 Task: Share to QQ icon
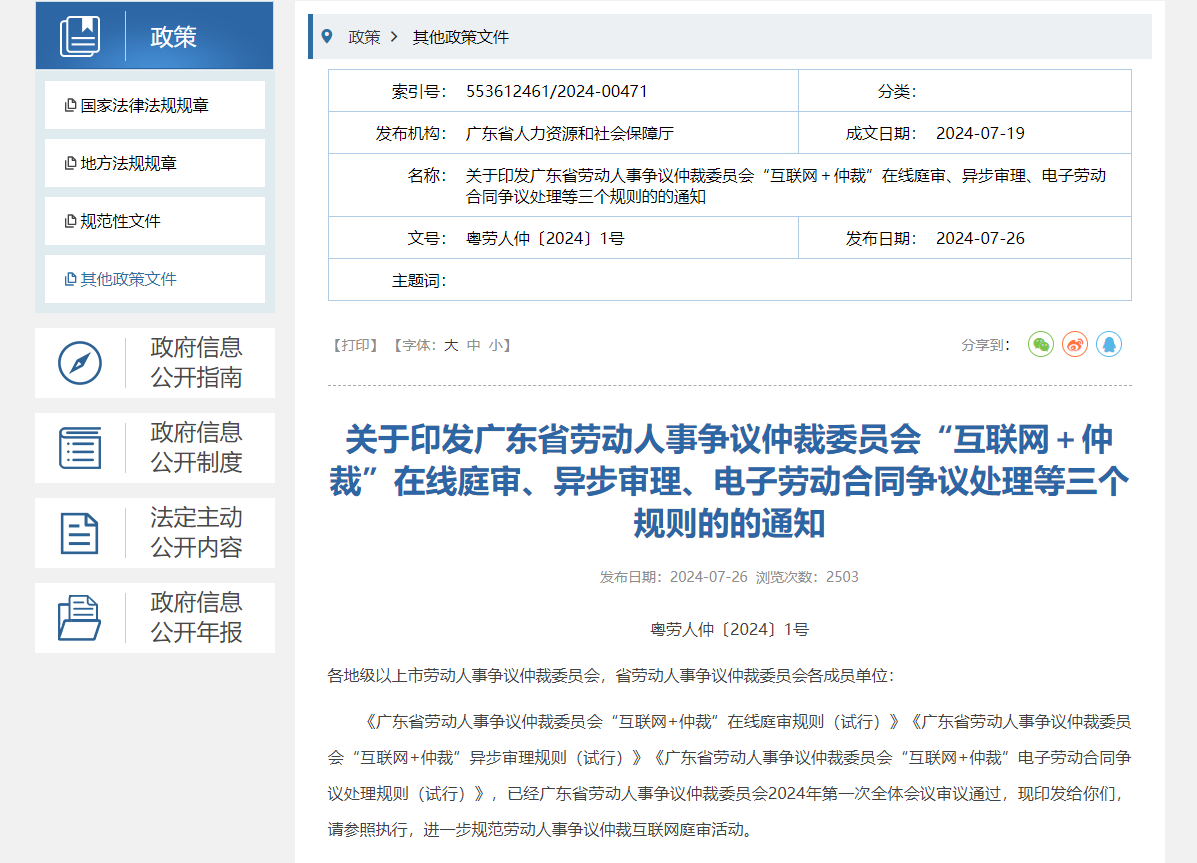[x=1109, y=344]
